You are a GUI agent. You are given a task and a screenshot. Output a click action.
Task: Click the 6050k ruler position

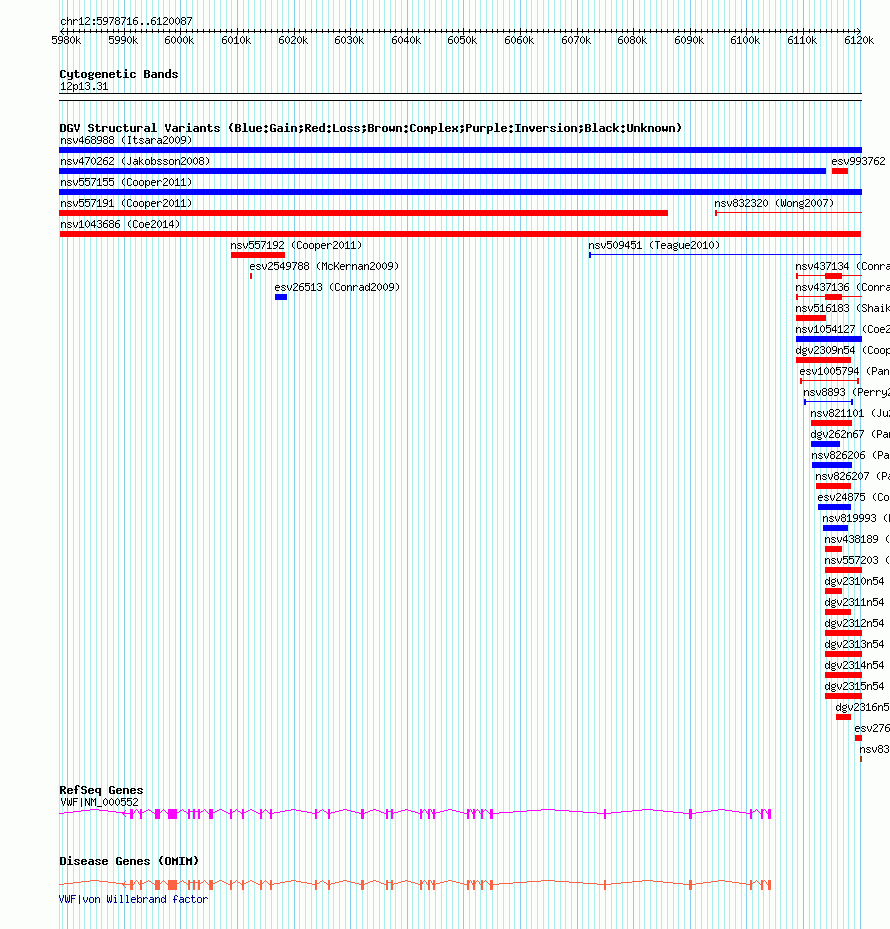(x=462, y=40)
